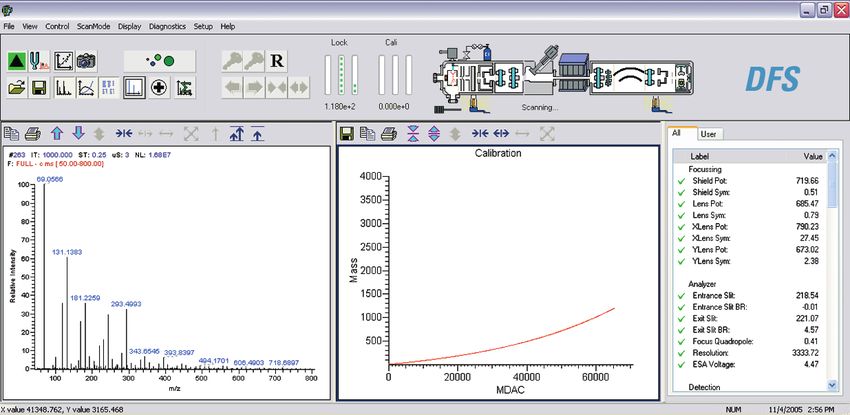
Task: Click the gray left arrow button
Action: pos(233,88)
